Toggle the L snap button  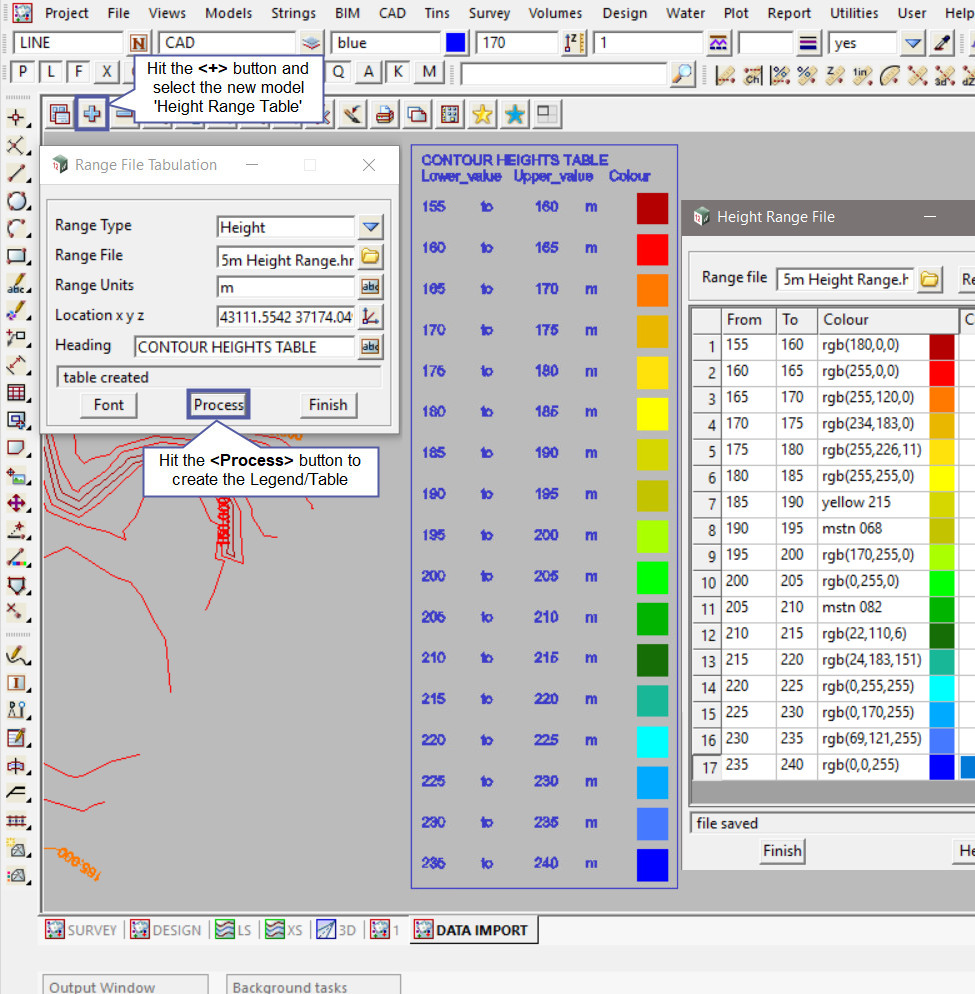pyautogui.click(x=50, y=72)
